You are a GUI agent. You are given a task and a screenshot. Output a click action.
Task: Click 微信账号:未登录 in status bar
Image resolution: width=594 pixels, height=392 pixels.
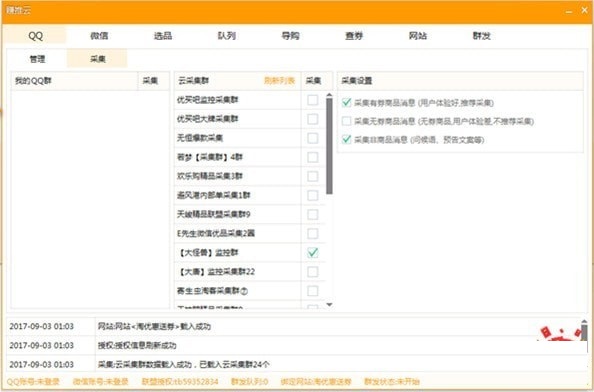click(x=100, y=381)
